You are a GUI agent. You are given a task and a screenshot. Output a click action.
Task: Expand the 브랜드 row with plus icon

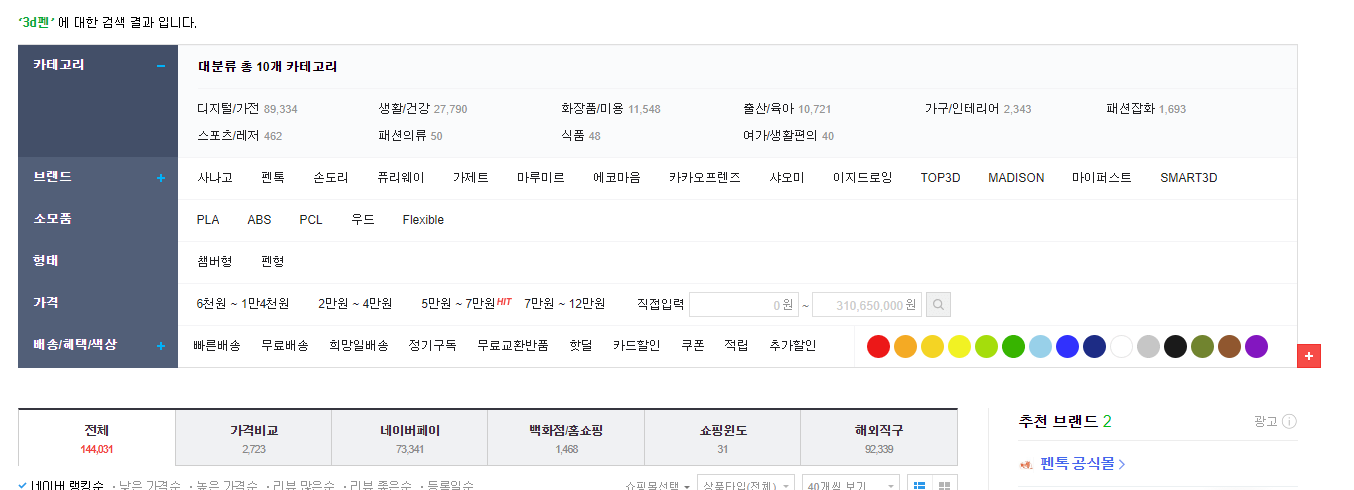(x=160, y=178)
